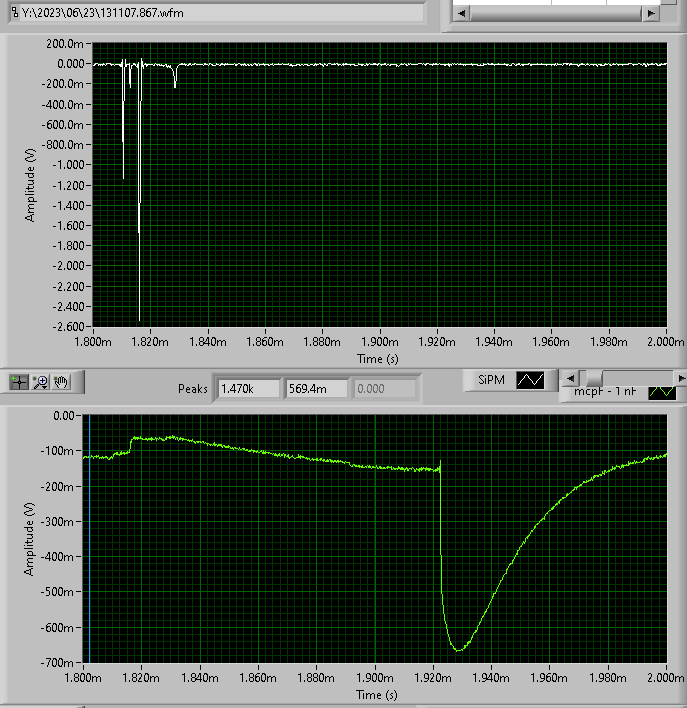Click the 1.800m upper X-axis start value
This screenshot has height=708, width=687.
(x=93, y=342)
